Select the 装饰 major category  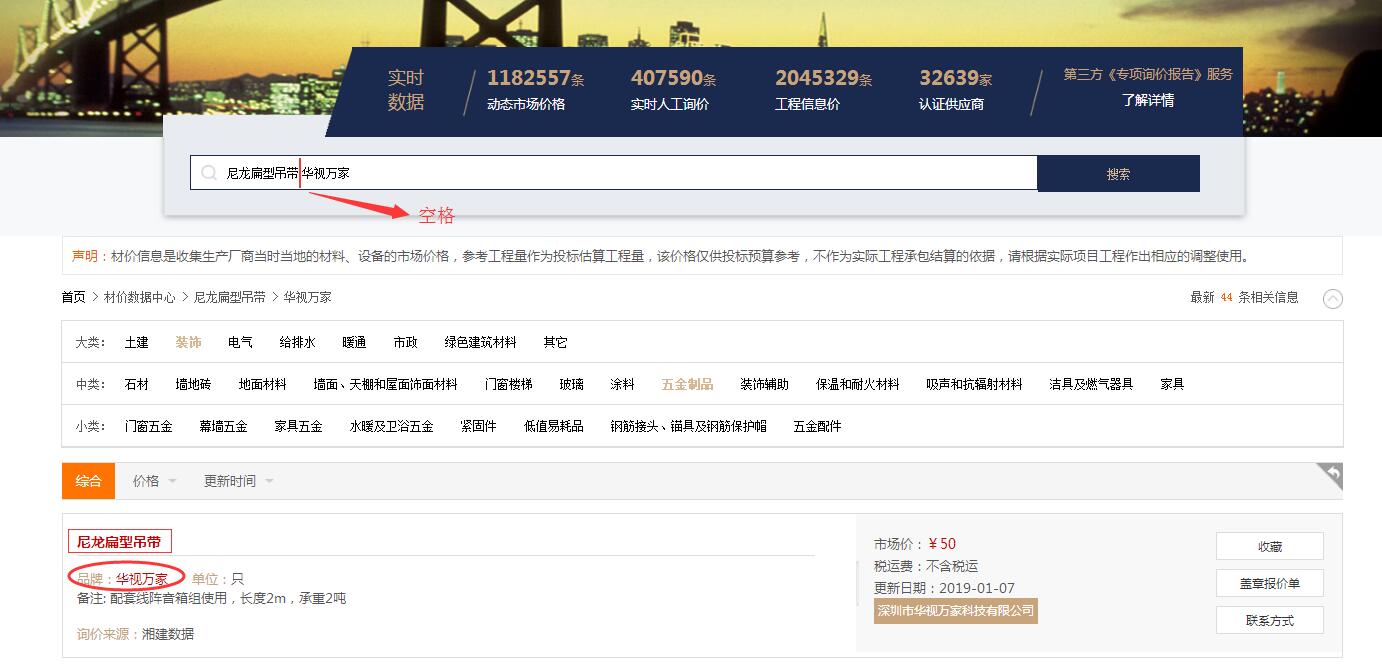tap(188, 342)
